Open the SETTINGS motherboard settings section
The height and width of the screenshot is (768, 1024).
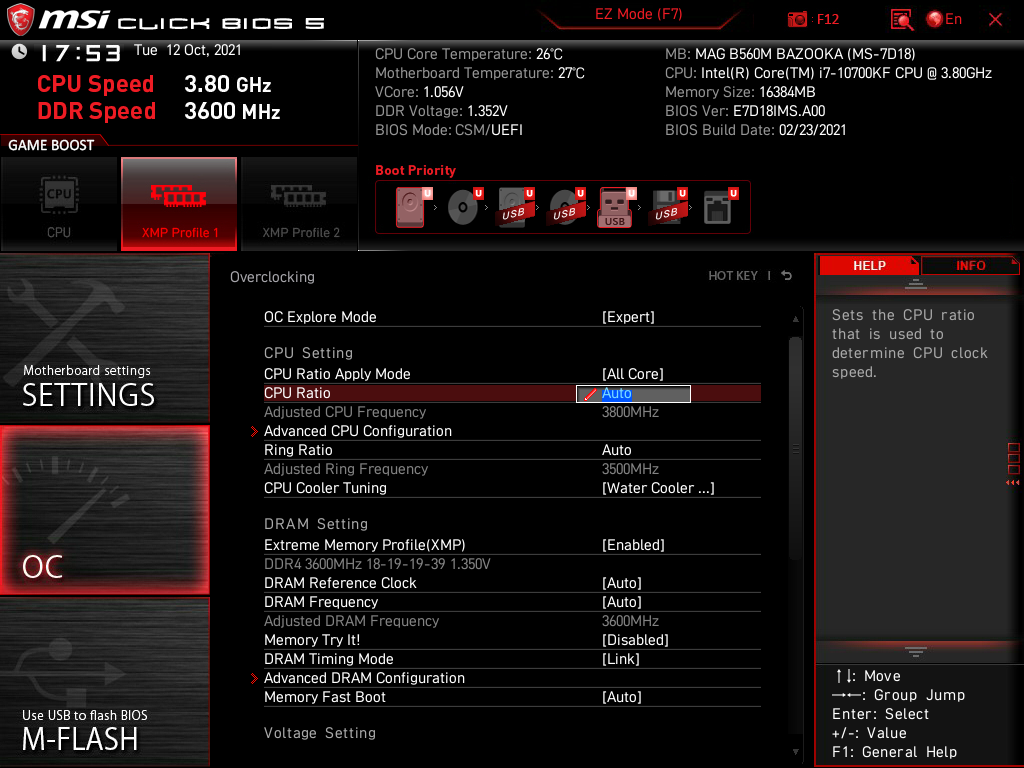click(104, 338)
